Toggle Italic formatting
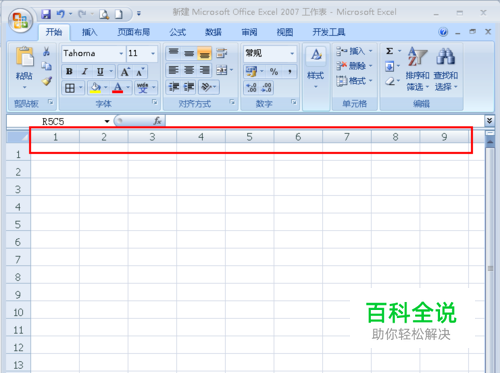Image resolution: width=500 pixels, height=373 pixels. pyautogui.click(x=85, y=71)
